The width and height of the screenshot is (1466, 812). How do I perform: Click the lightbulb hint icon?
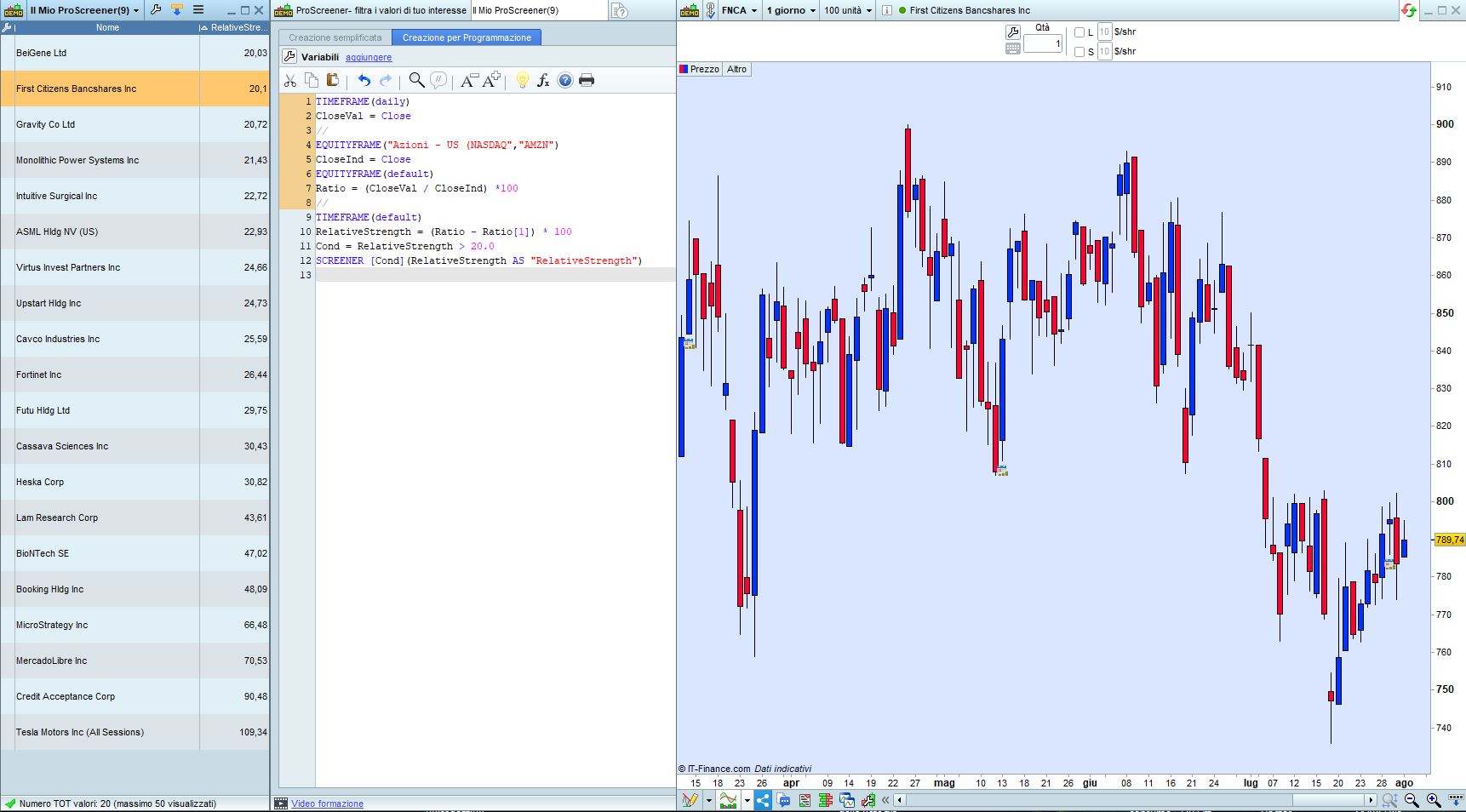coord(523,80)
